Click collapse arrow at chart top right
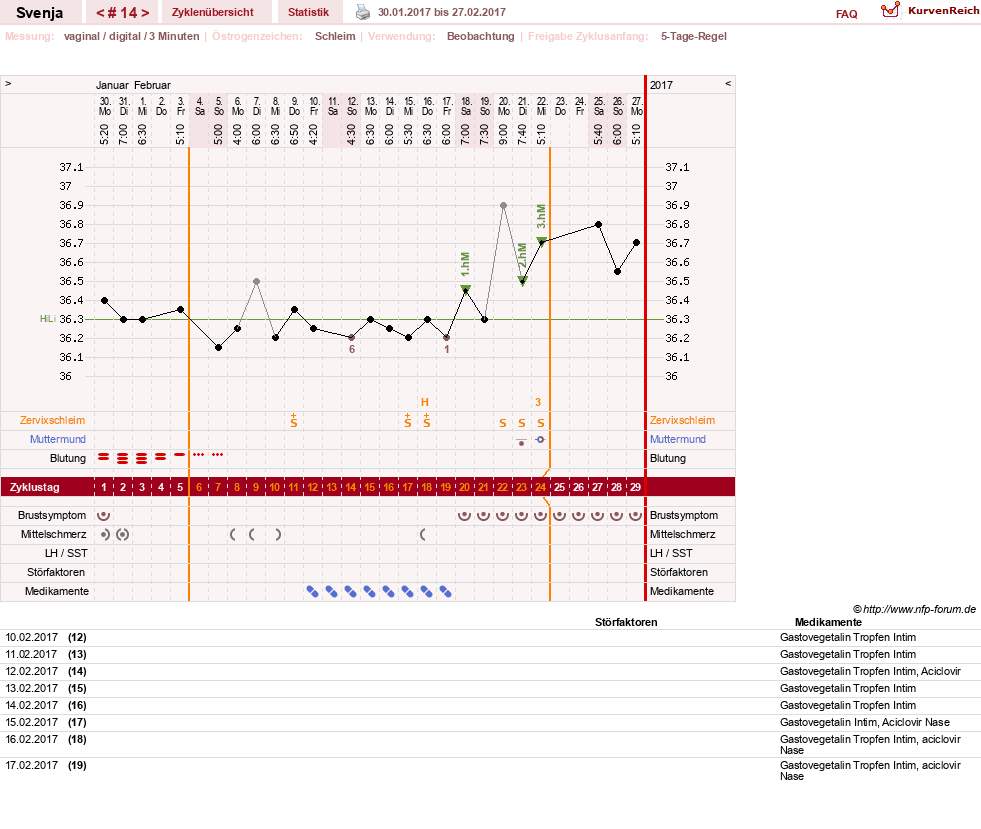Screen dimensions: 981x829 (x=728, y=83)
